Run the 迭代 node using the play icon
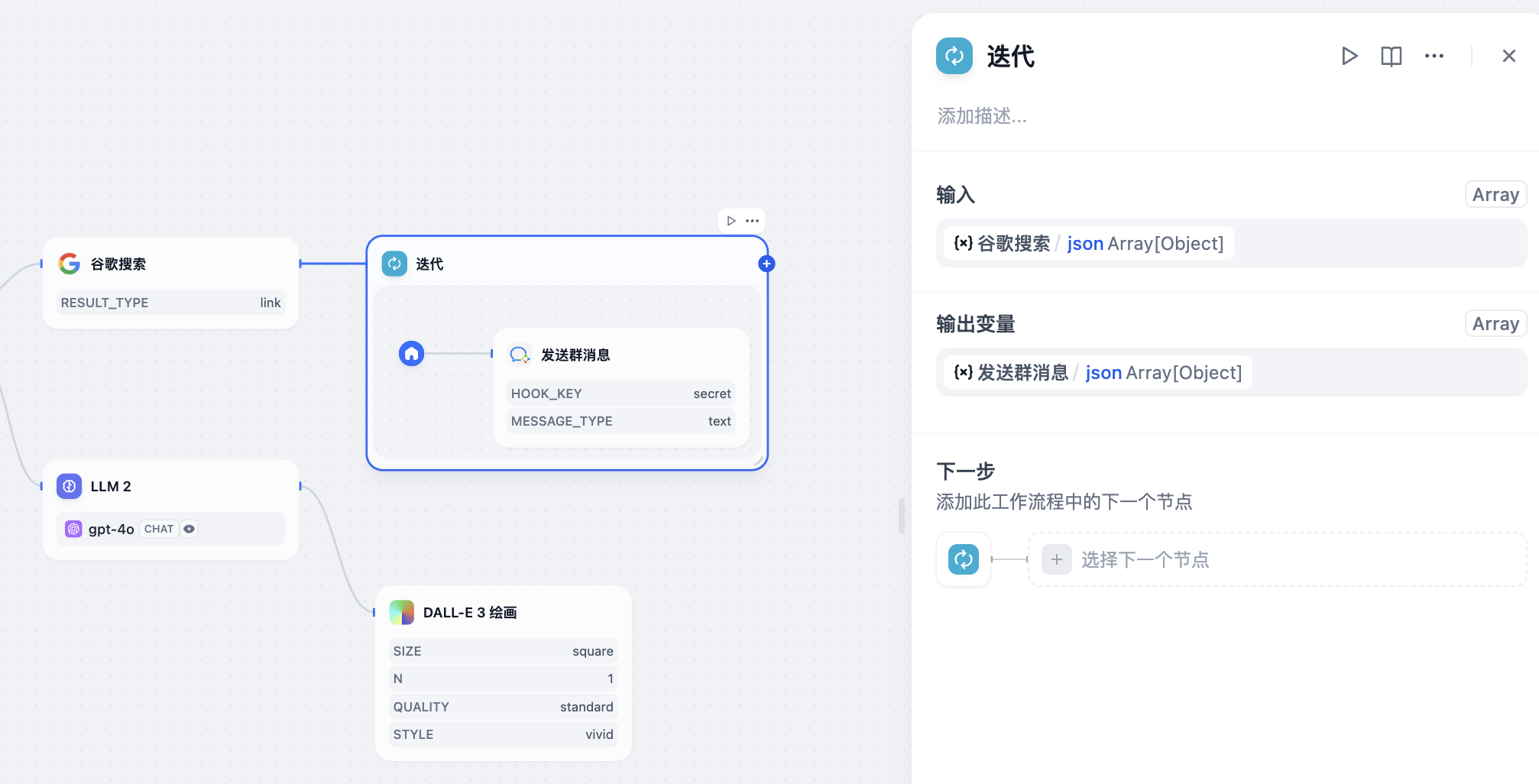1539x784 pixels. coord(1349,56)
